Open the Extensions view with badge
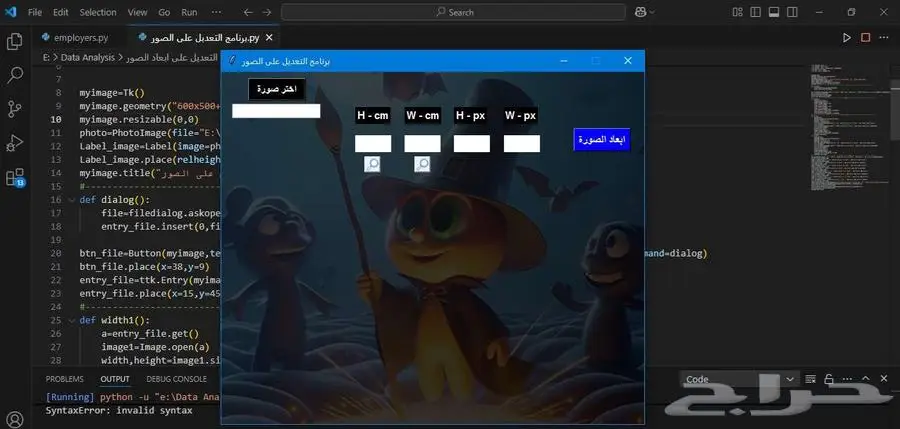 (x=15, y=177)
